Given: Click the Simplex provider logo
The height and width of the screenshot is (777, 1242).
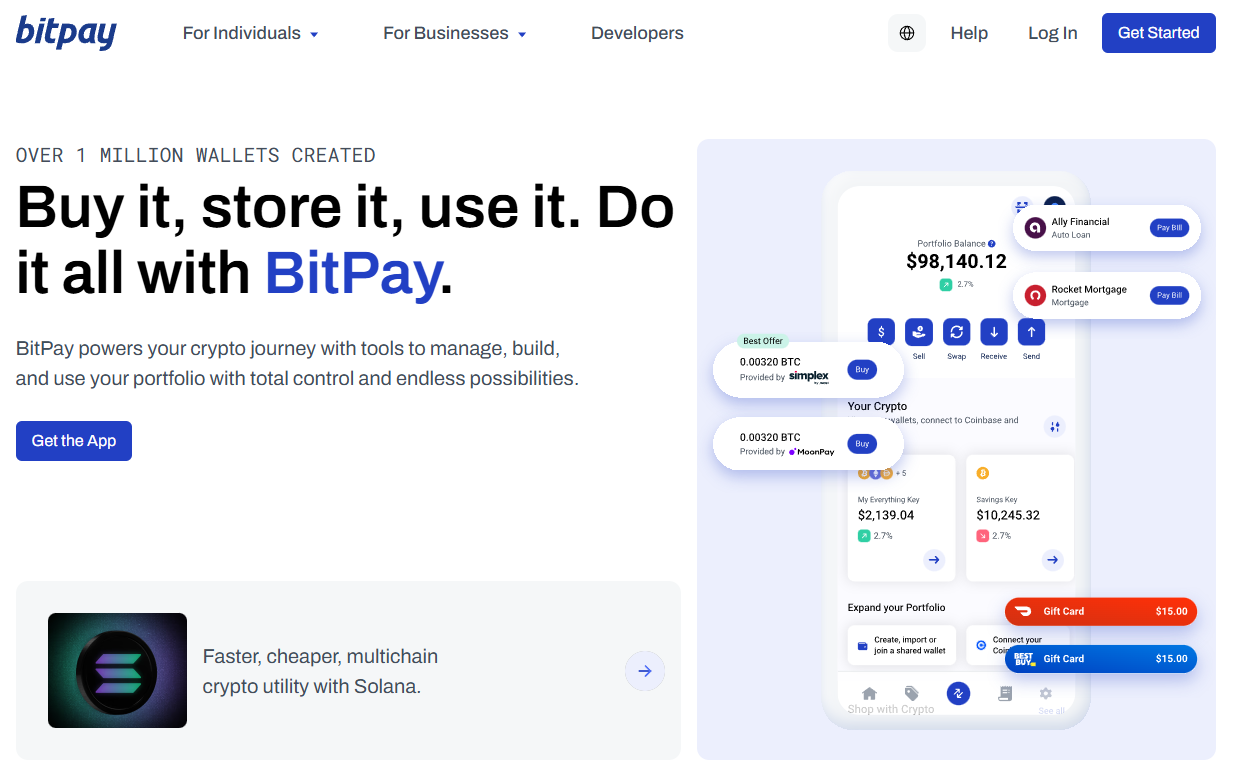Looking at the screenshot, I should tap(809, 377).
